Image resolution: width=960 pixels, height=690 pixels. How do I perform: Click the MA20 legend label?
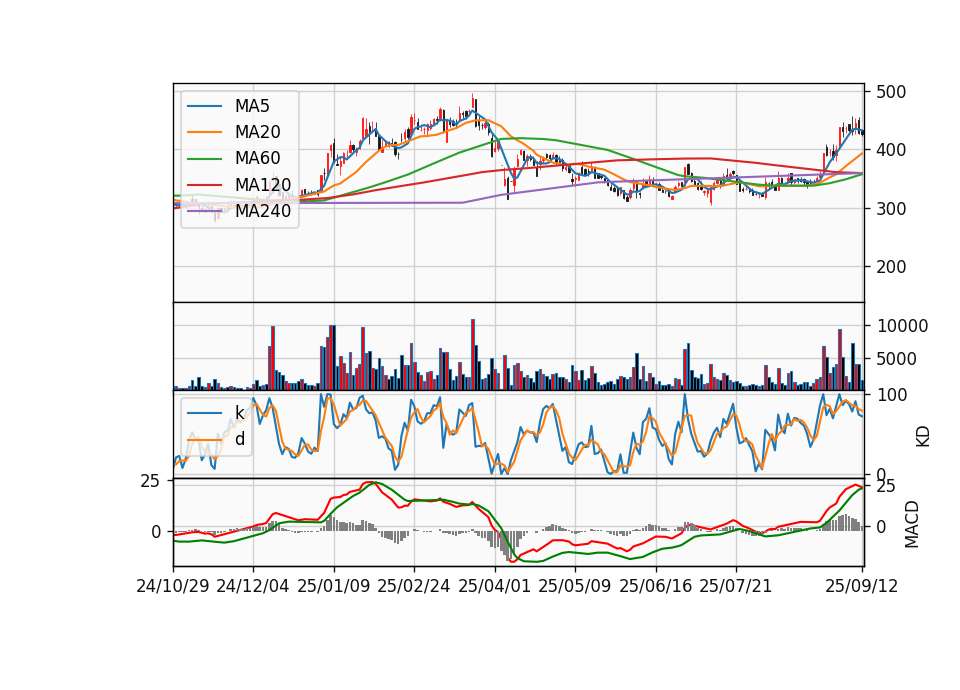(x=257, y=132)
